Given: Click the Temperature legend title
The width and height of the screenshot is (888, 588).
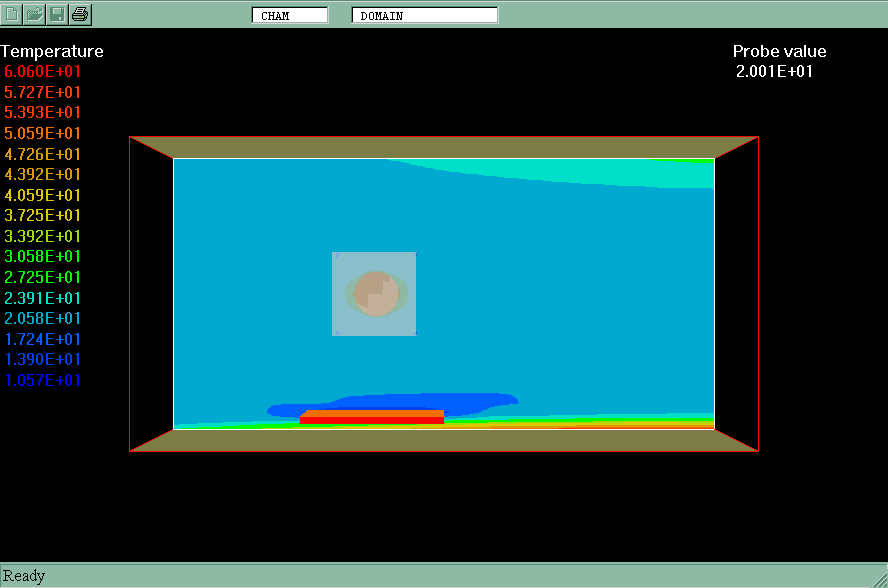Looking at the screenshot, I should pos(52,51).
